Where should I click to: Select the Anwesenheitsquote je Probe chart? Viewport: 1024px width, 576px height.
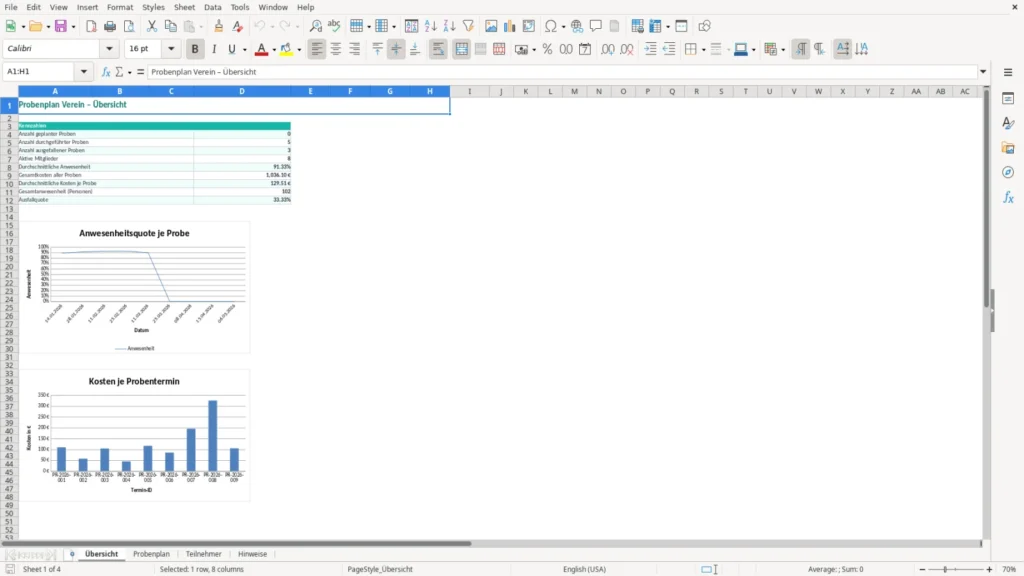[135, 287]
